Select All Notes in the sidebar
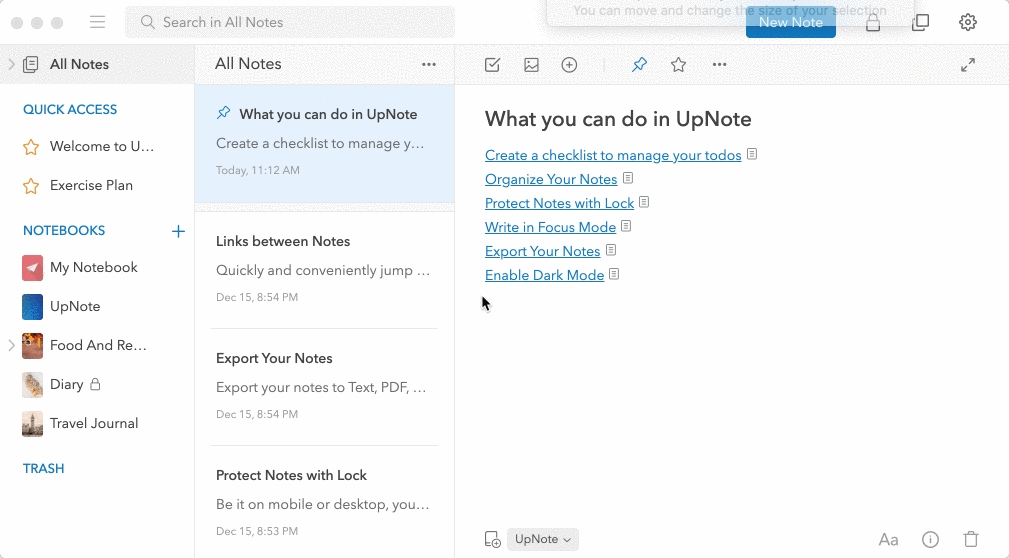 [97, 64]
